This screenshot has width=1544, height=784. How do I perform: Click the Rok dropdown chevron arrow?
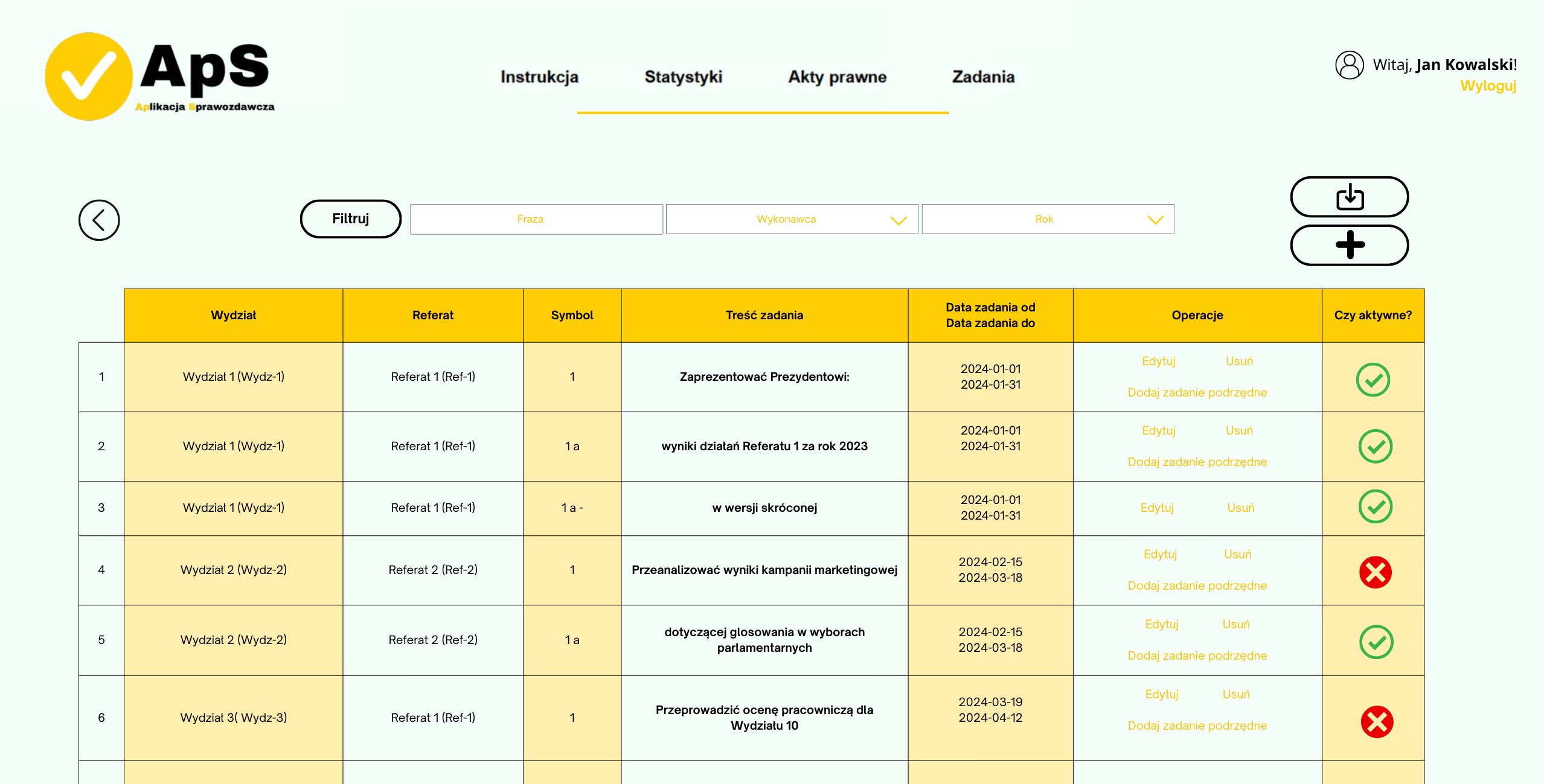point(1155,220)
